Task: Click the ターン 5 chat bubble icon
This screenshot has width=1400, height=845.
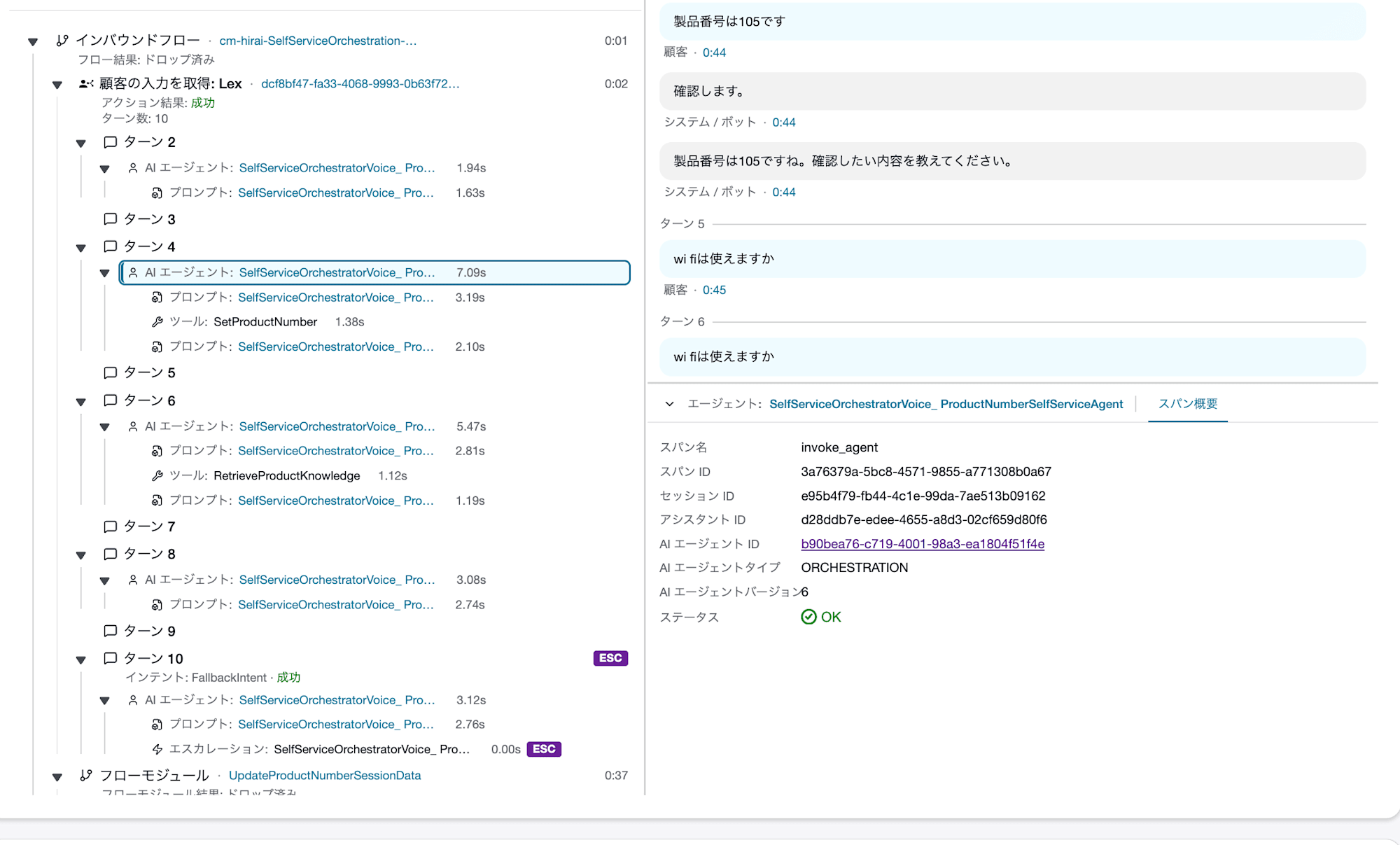Action: tap(110, 372)
